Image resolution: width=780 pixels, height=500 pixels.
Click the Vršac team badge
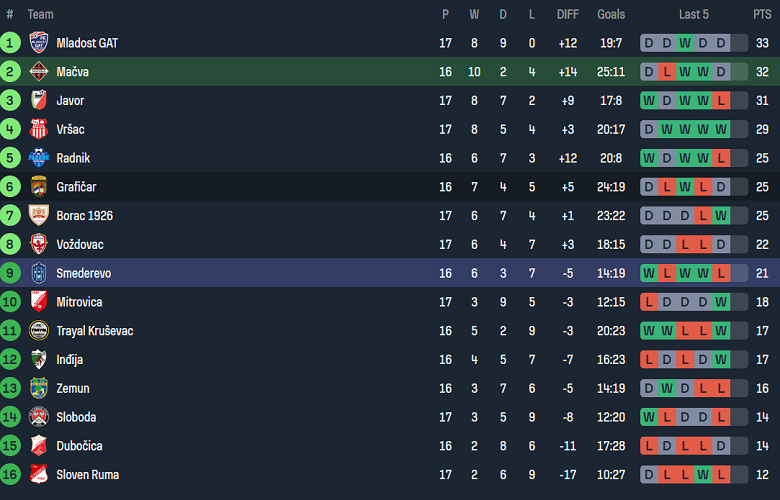(39, 129)
